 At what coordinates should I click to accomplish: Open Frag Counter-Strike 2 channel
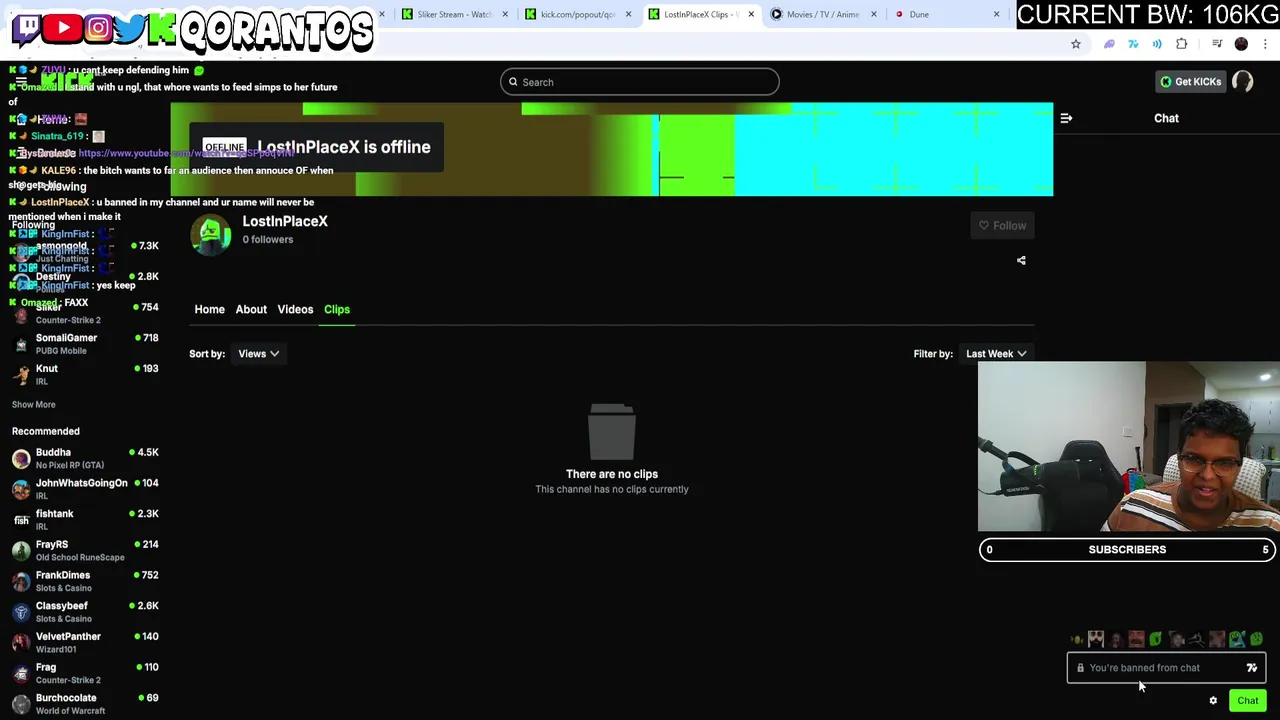pos(85,673)
